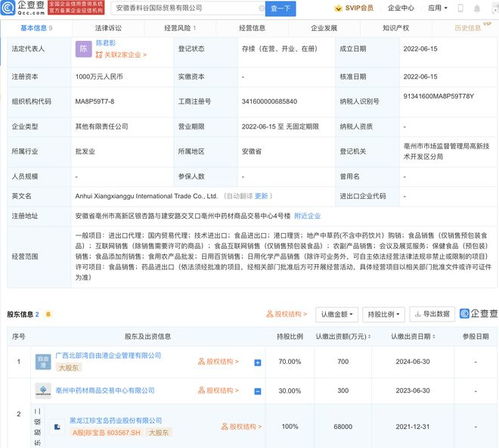
Task: Open 持股比例 filter dropdown
Action: pos(384,314)
